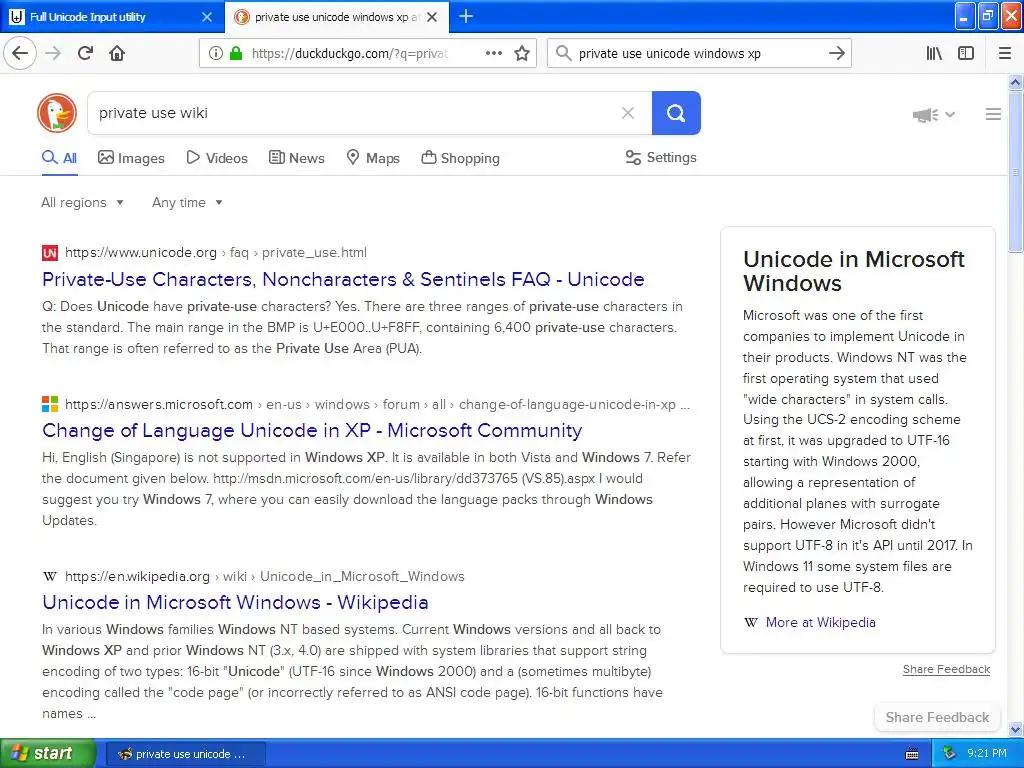The height and width of the screenshot is (768, 1024).
Task: Expand the All regions filter
Action: [82, 202]
